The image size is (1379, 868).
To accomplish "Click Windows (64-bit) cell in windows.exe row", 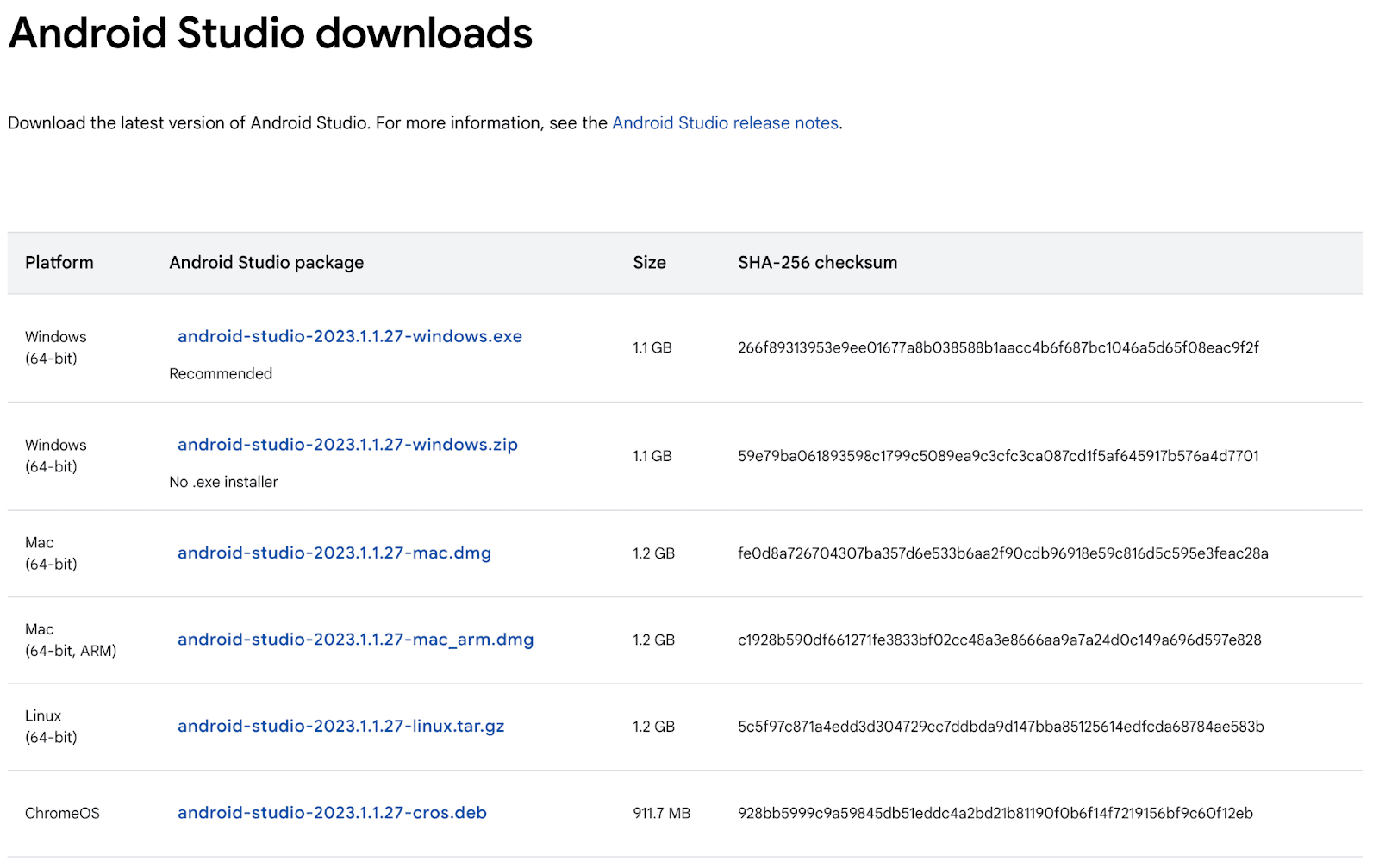I will [x=56, y=347].
